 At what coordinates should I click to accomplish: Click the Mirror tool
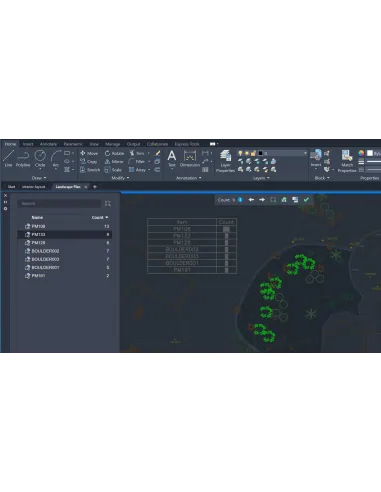[x=114, y=161]
